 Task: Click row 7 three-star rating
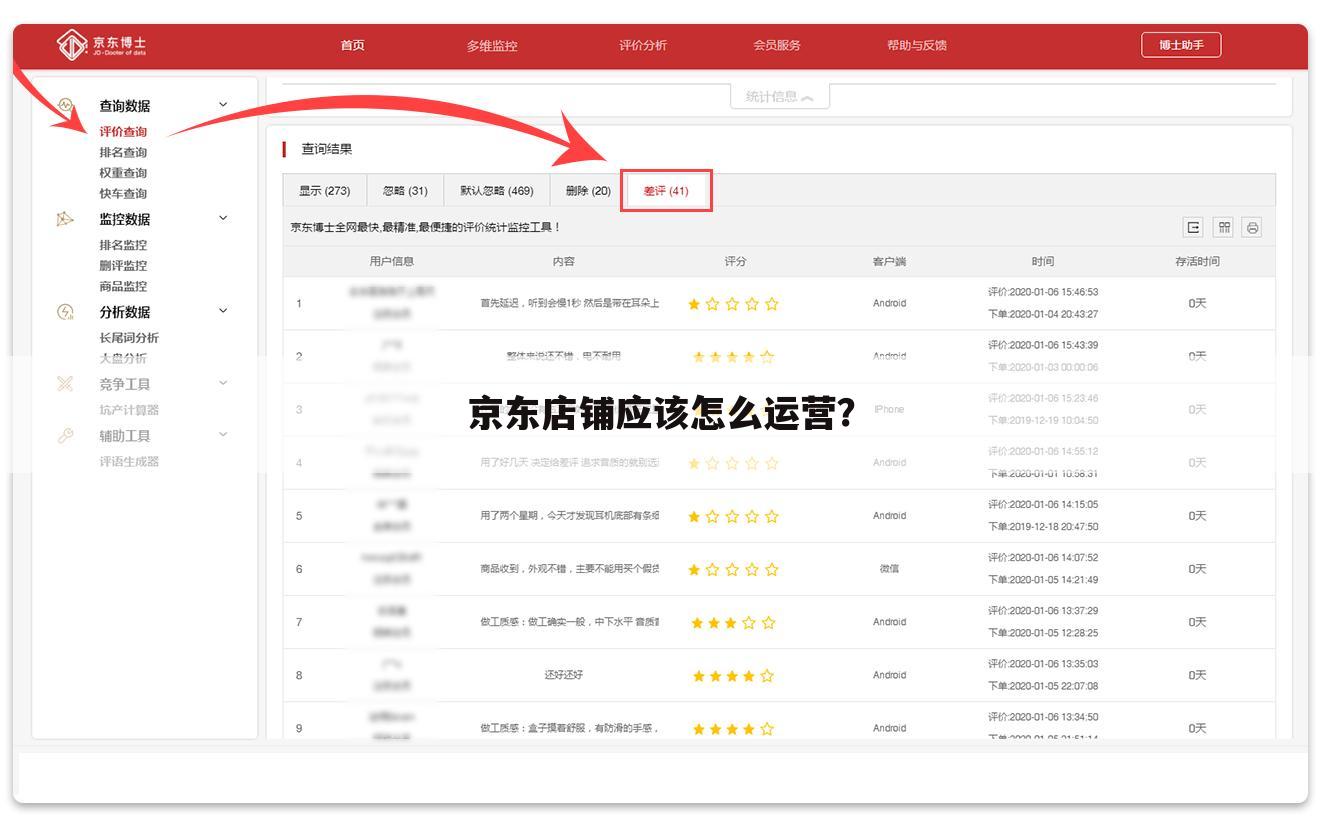(733, 623)
